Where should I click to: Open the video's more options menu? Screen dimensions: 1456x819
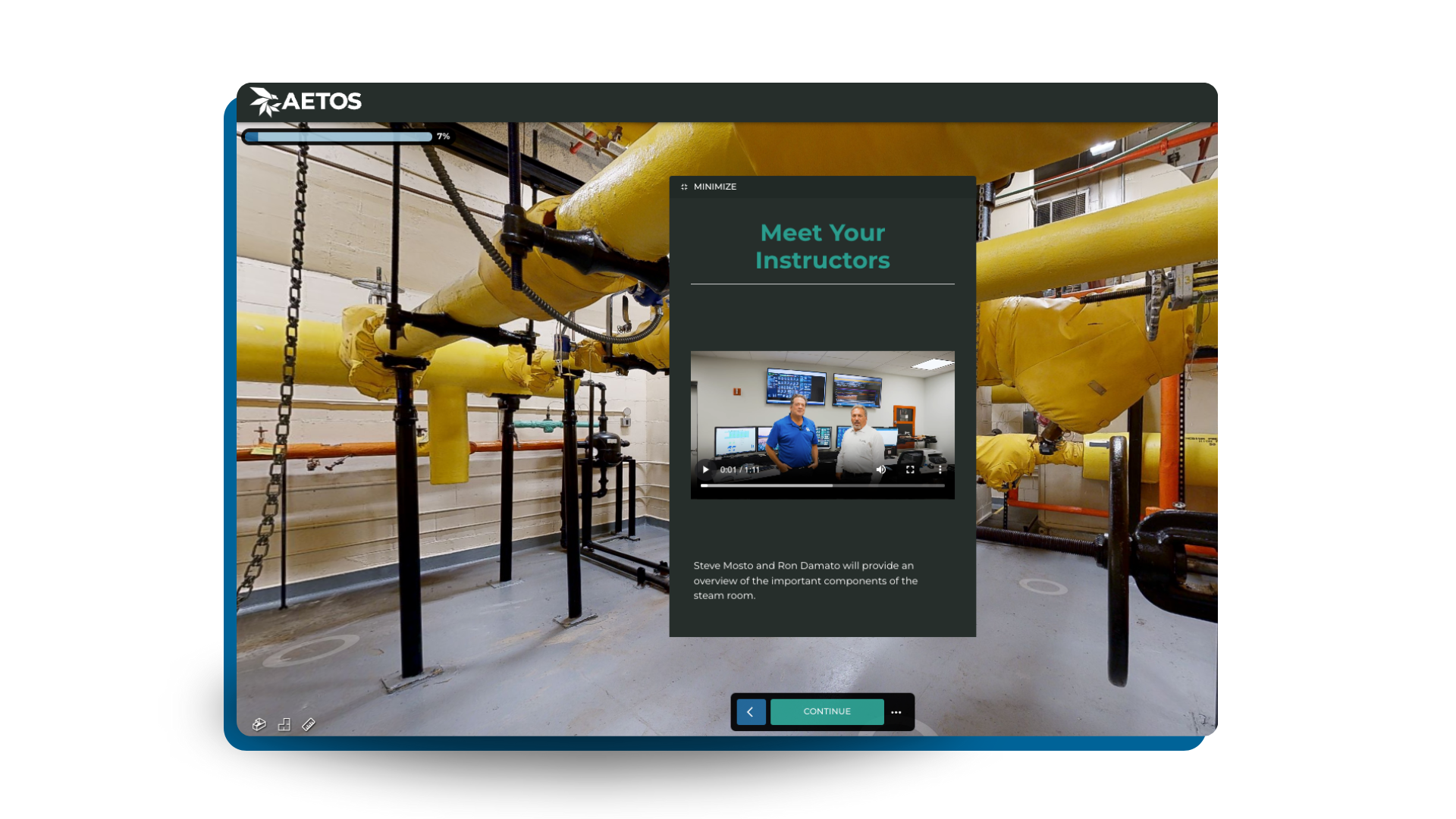tap(940, 469)
